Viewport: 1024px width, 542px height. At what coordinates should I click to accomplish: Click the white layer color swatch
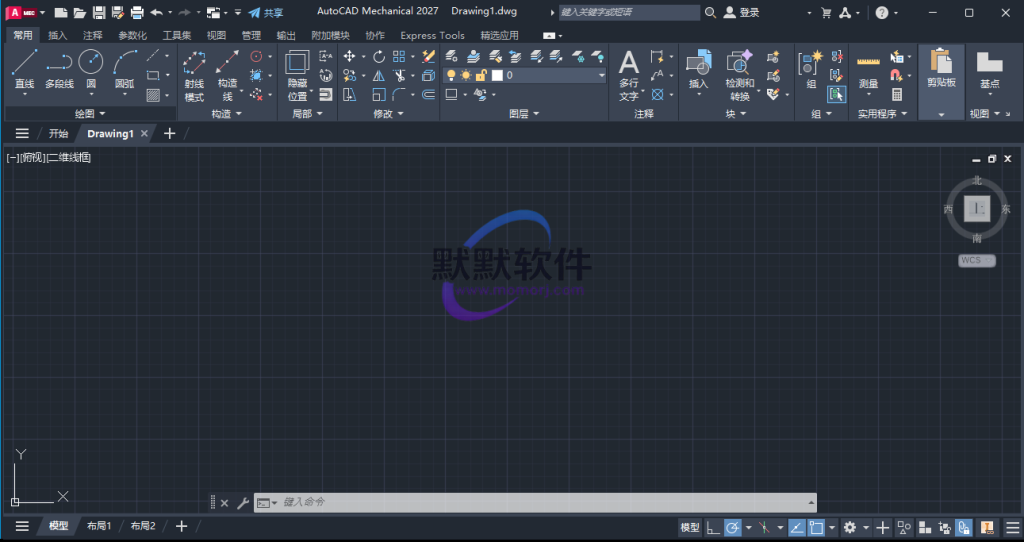(497, 75)
